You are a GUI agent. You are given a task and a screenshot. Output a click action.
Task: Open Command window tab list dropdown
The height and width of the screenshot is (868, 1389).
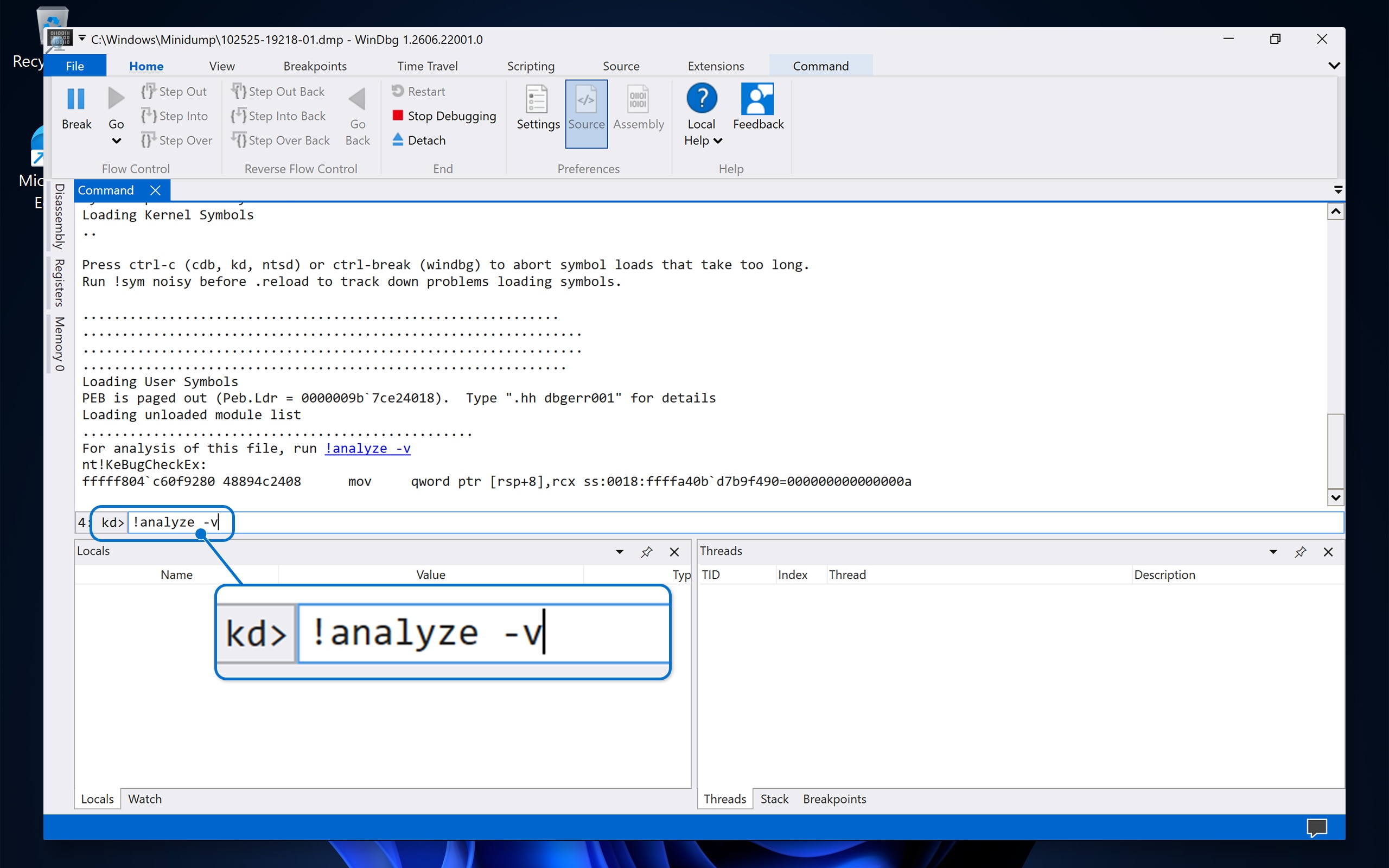pyautogui.click(x=1338, y=190)
